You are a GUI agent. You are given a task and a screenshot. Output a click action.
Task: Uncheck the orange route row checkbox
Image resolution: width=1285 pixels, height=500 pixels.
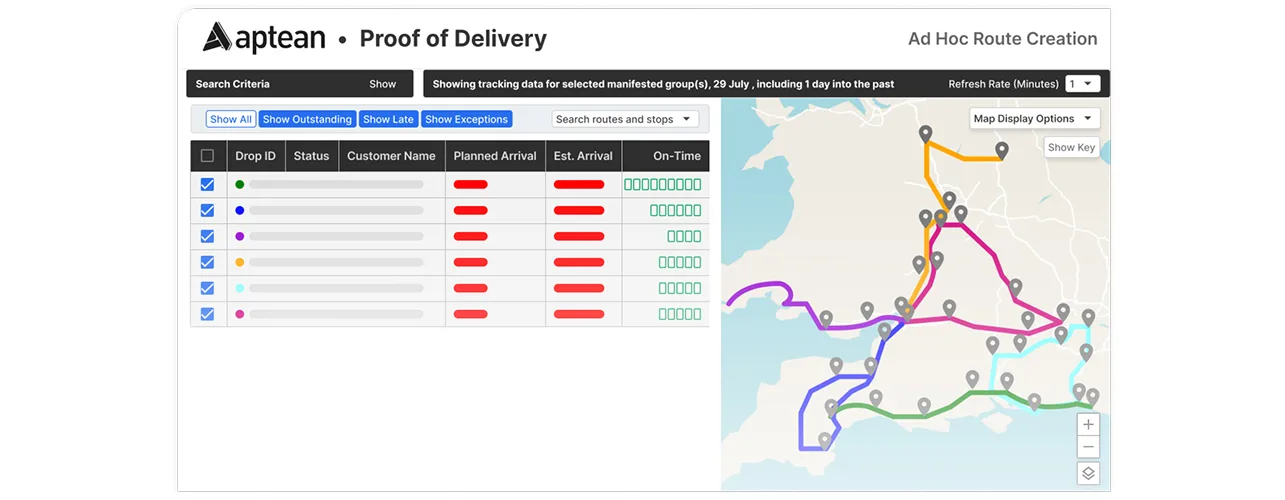(x=207, y=262)
